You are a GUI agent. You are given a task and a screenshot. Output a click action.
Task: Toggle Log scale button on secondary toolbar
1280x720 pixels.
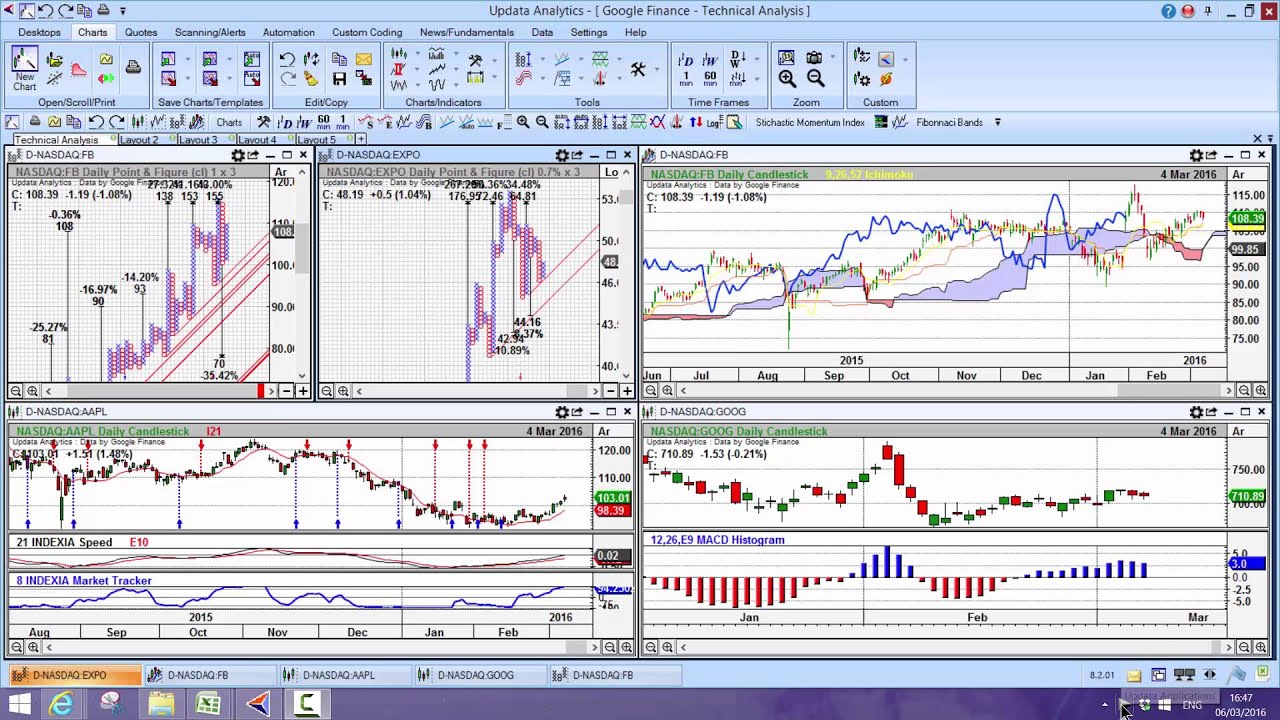click(713, 122)
